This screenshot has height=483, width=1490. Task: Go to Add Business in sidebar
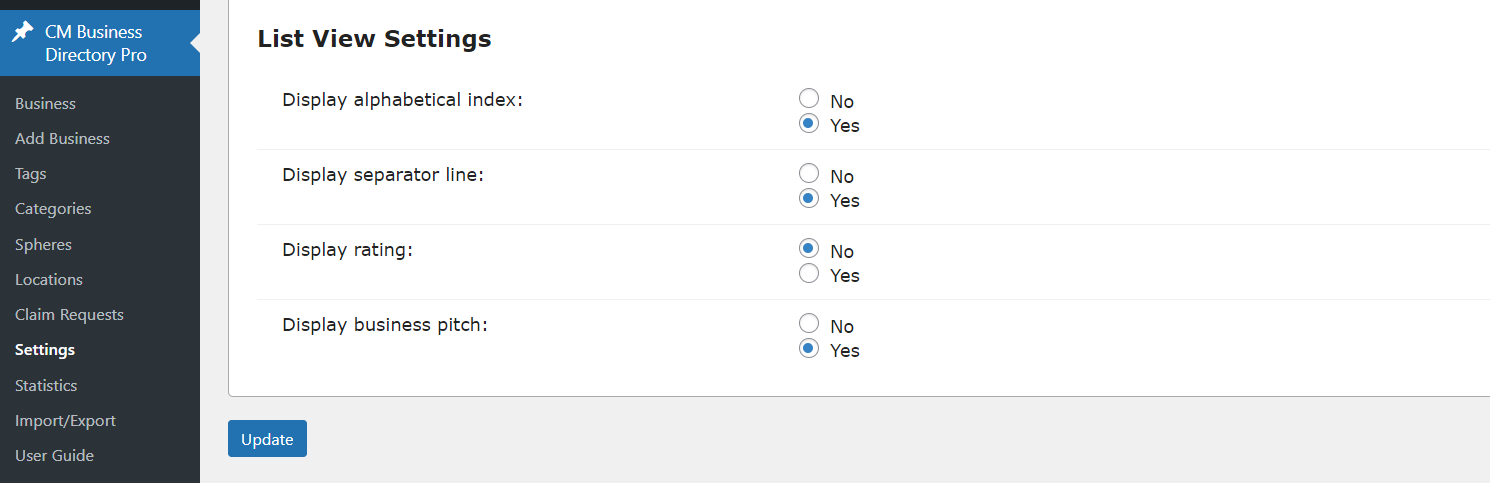tap(62, 139)
